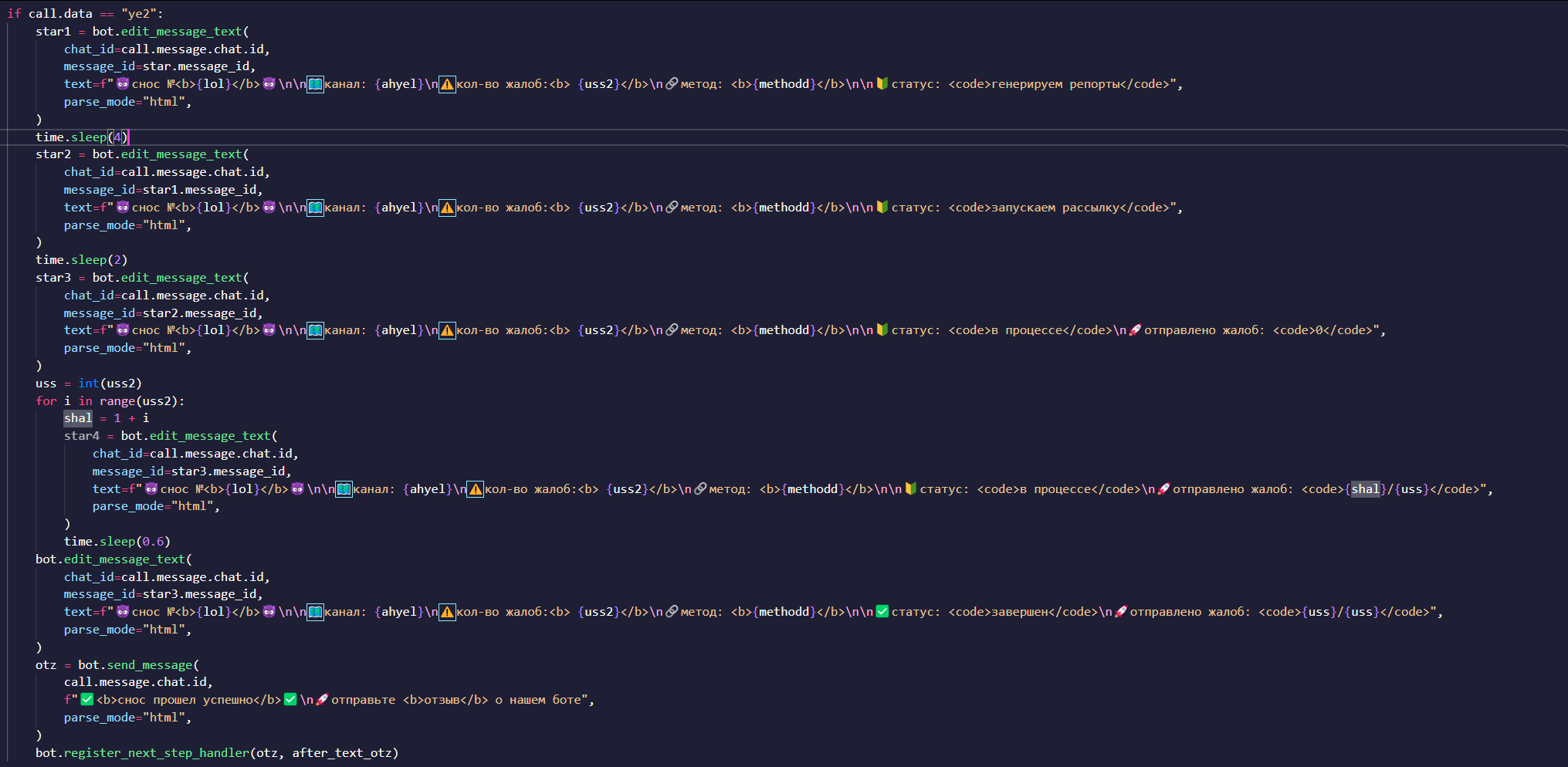Click the 'for i in range(uss2):' loop header

pyautogui.click(x=110, y=401)
